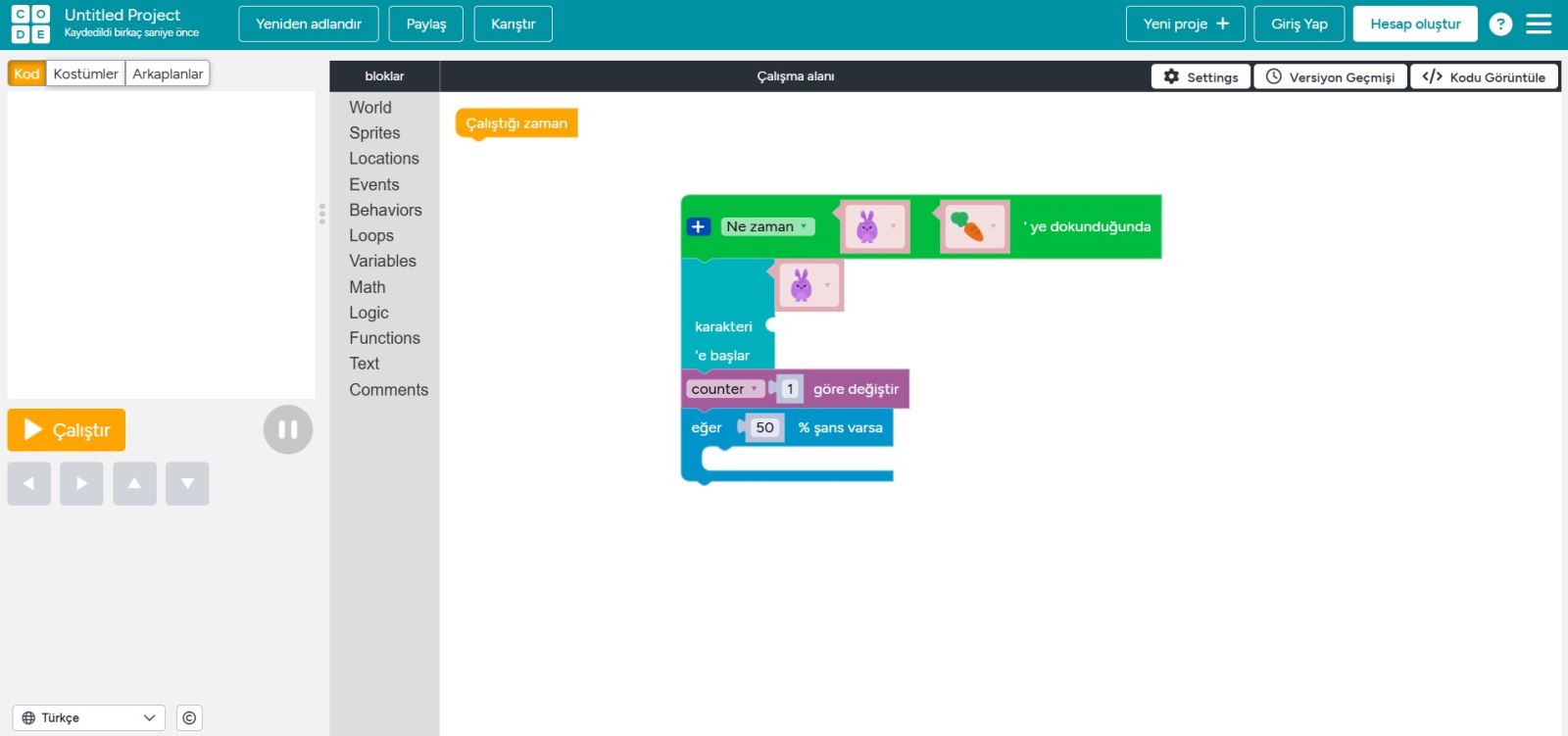This screenshot has height=736, width=1568.
Task: Go to Code.org home logo
Action: click(30, 25)
